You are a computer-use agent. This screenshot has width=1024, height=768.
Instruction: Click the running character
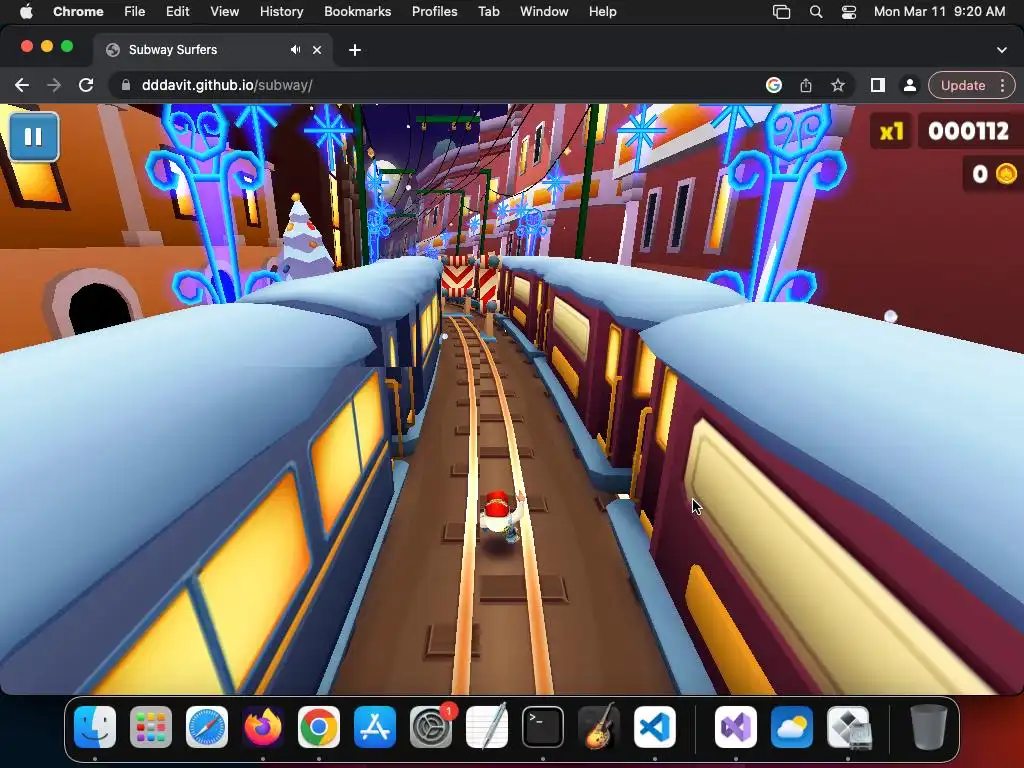tap(504, 518)
